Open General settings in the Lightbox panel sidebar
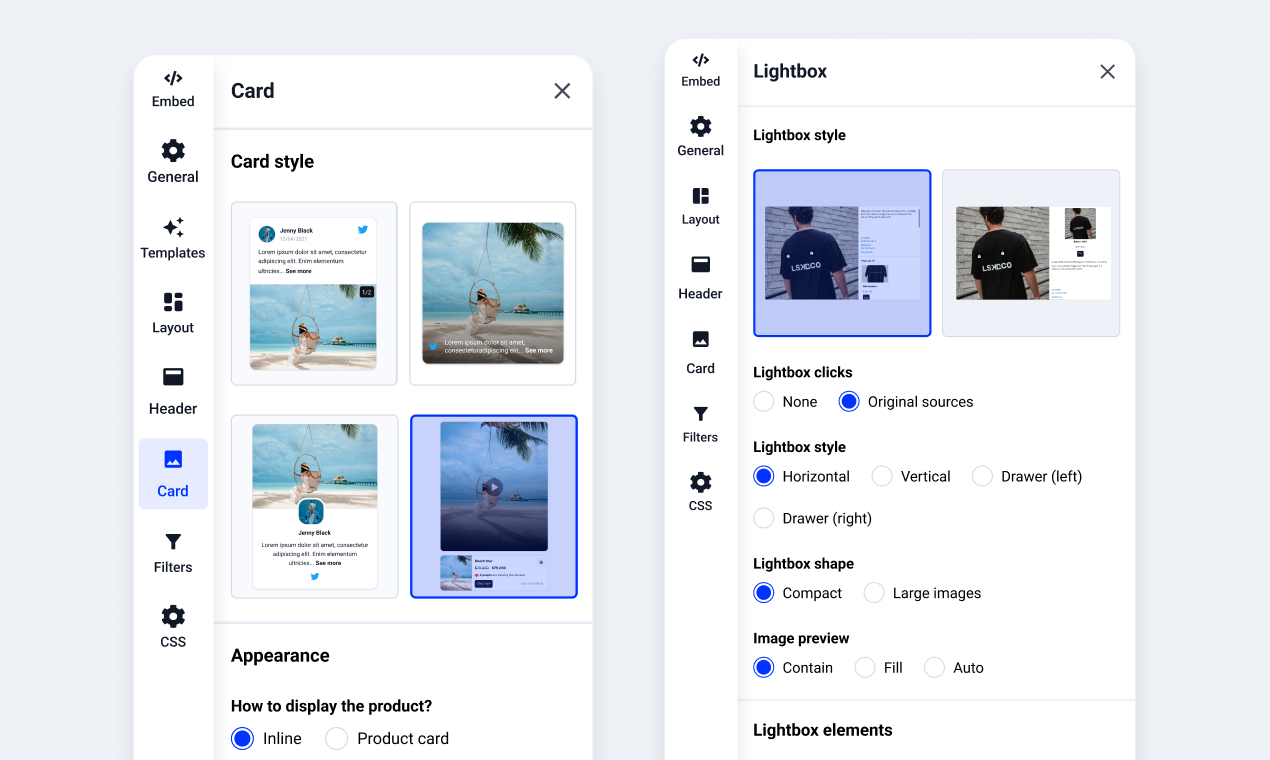The image size is (1270, 760). pyautogui.click(x=700, y=136)
